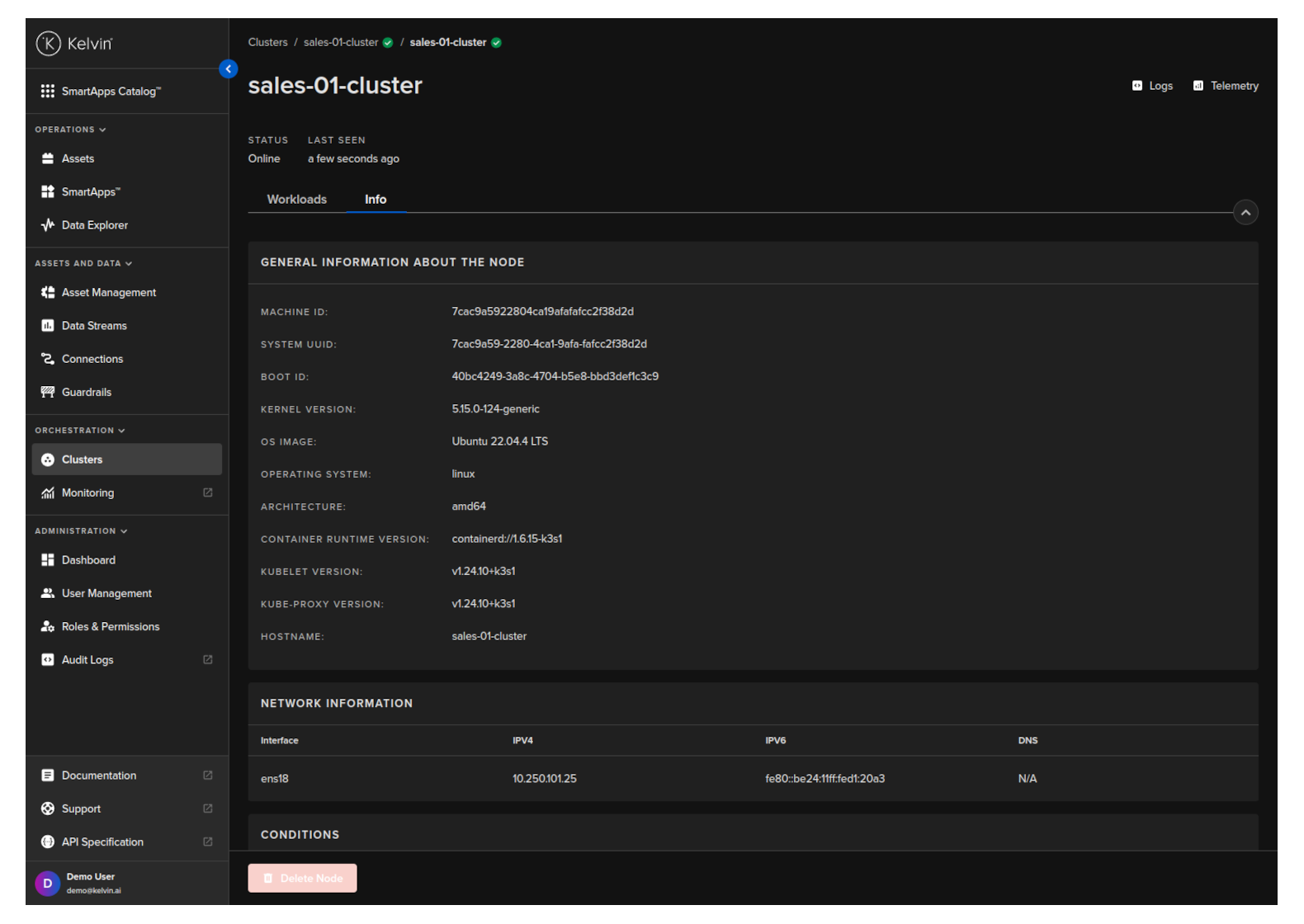Click the Logs icon in header
The image size is (1304, 924).
[x=1136, y=86]
